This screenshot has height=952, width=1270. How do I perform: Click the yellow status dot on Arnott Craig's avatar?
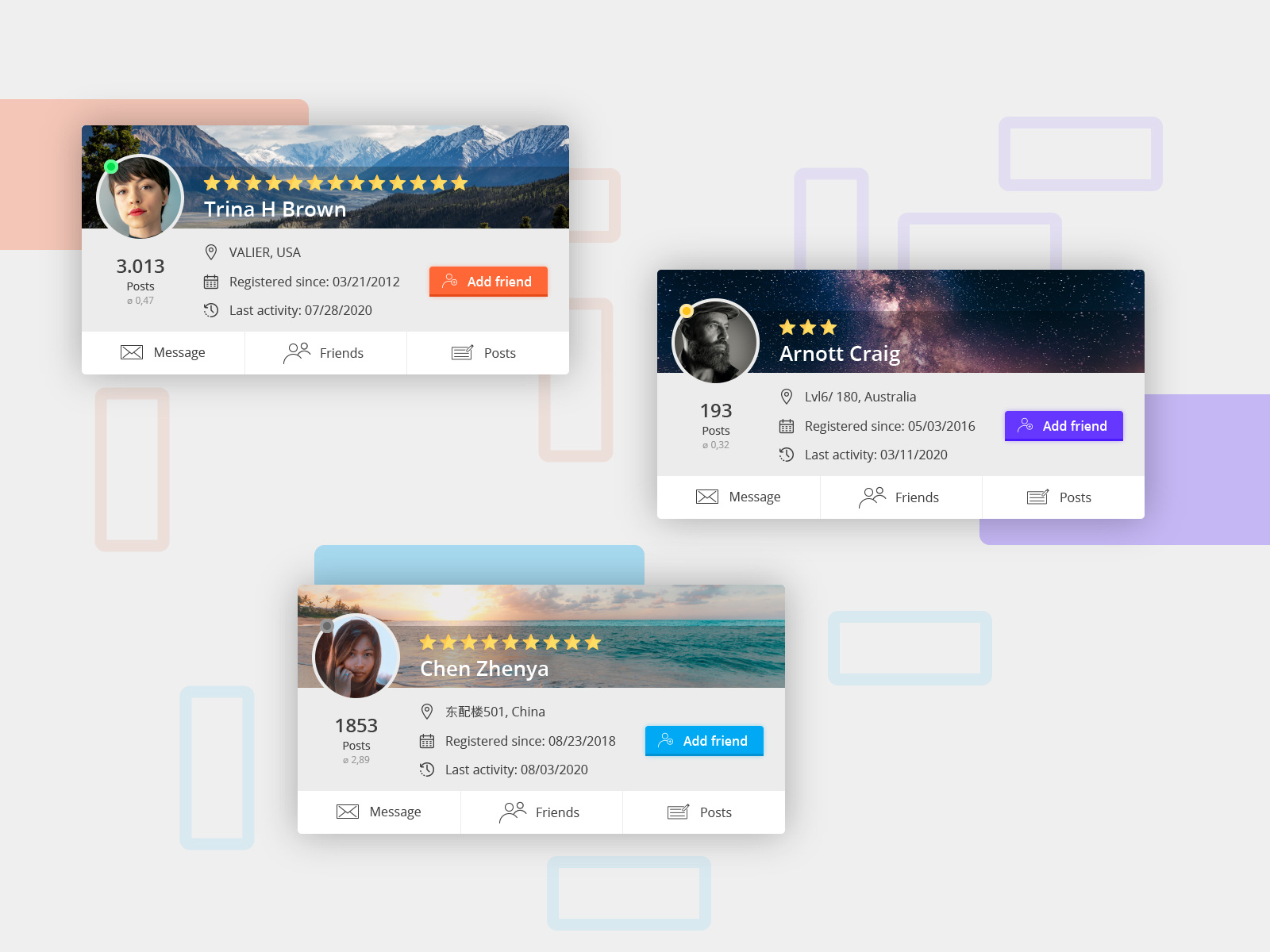tap(687, 311)
